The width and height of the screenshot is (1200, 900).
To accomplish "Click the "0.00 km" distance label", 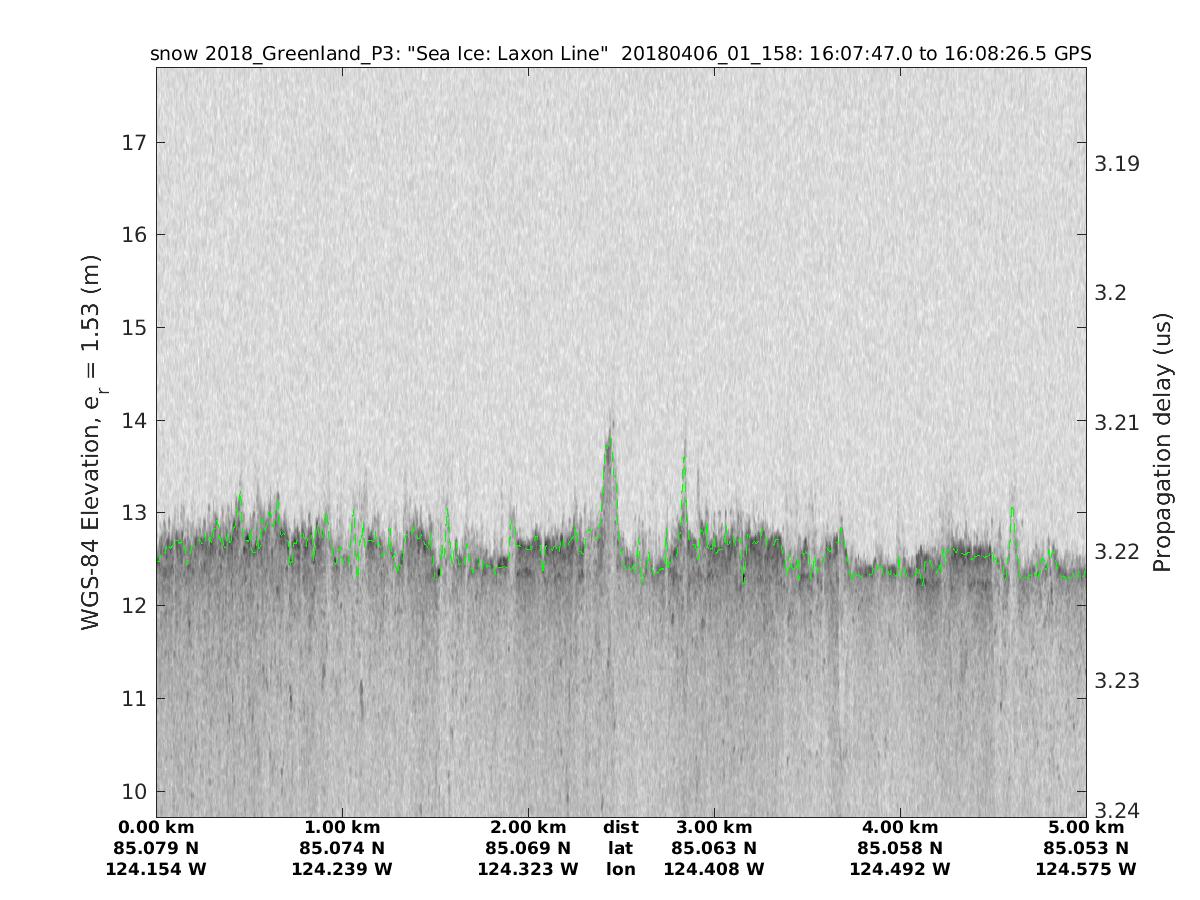I will coord(156,828).
